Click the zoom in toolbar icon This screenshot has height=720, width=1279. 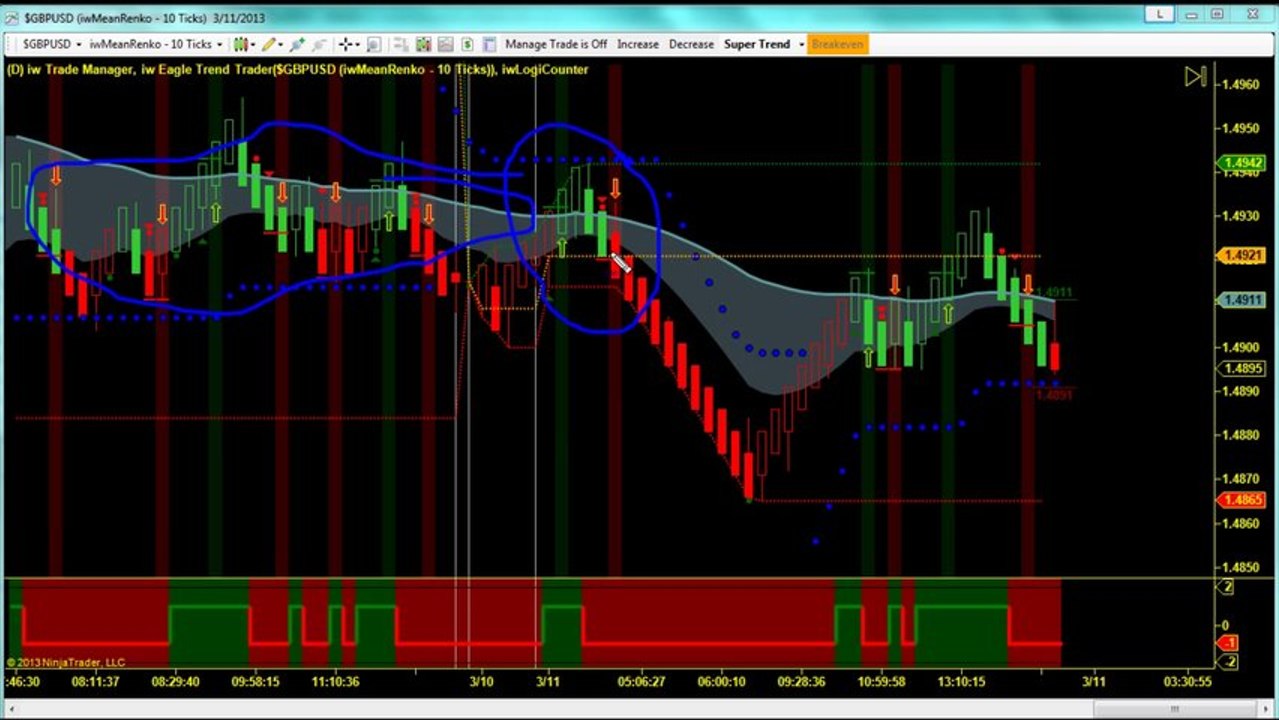click(x=297, y=44)
